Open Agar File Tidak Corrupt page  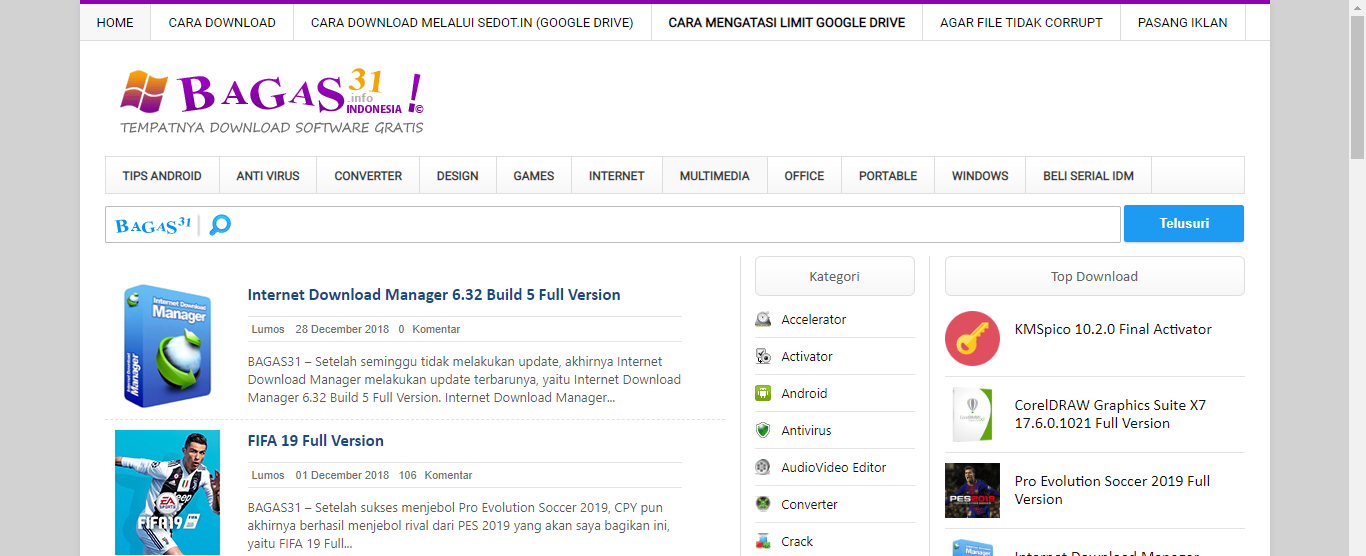[x=1021, y=22]
